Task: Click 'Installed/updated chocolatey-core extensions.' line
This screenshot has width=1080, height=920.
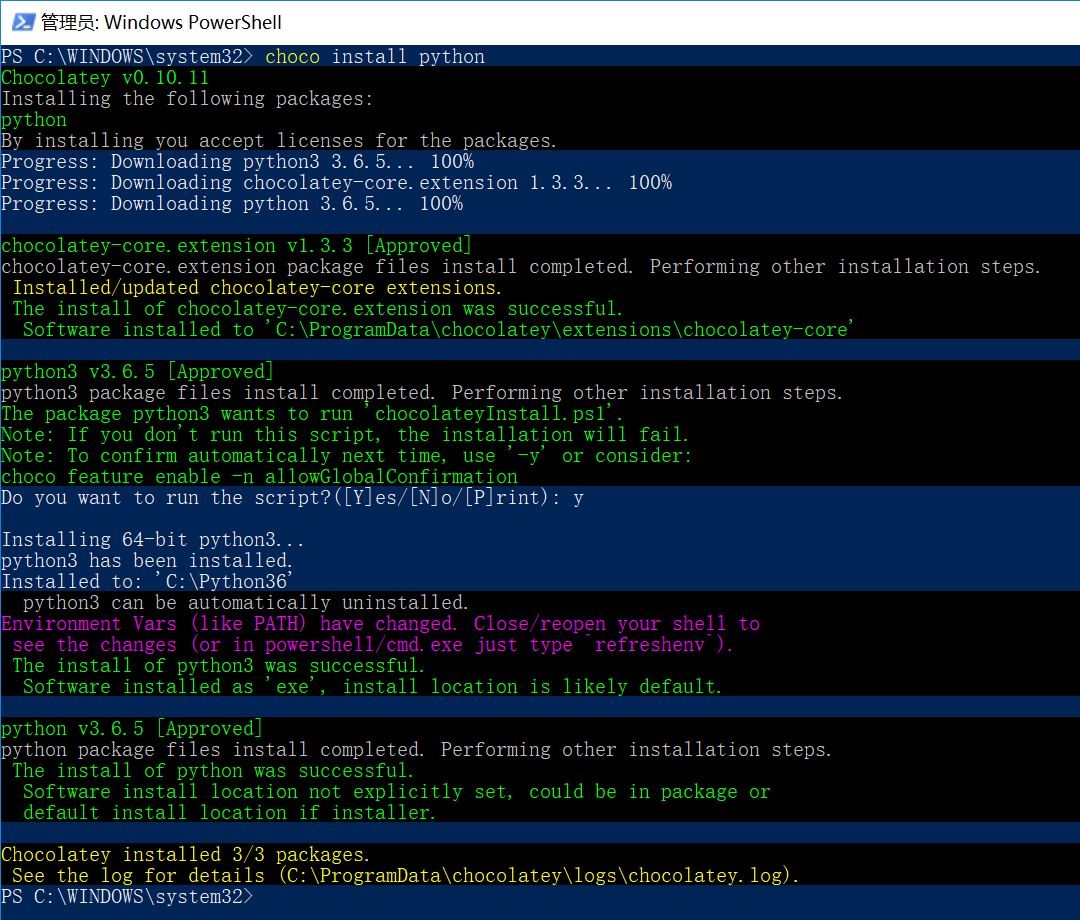Action: pyautogui.click(x=258, y=288)
